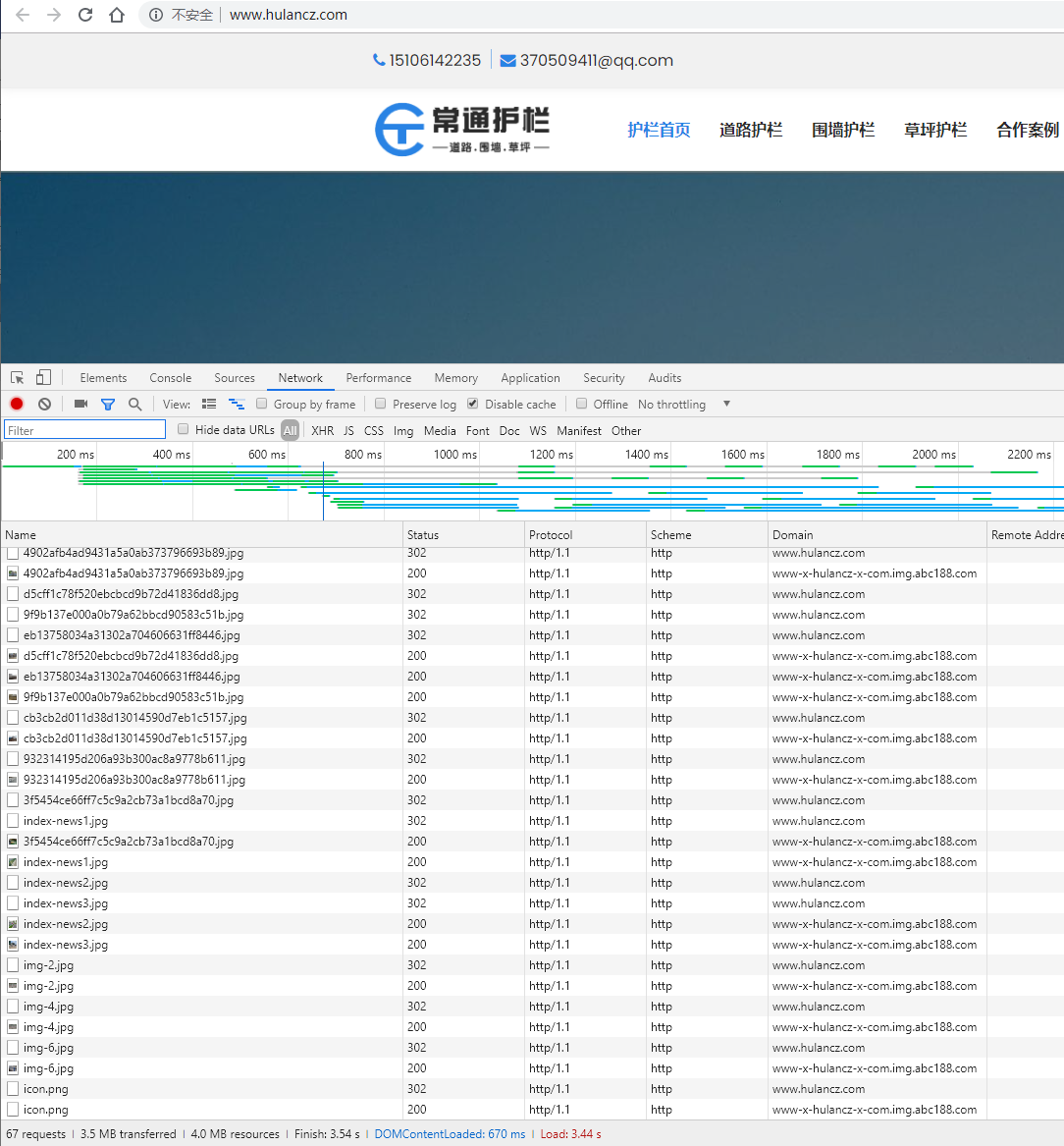Viewport: 1064px width, 1146px height.
Task: Uncheck the Disable cache checkbox
Action: (x=473, y=404)
